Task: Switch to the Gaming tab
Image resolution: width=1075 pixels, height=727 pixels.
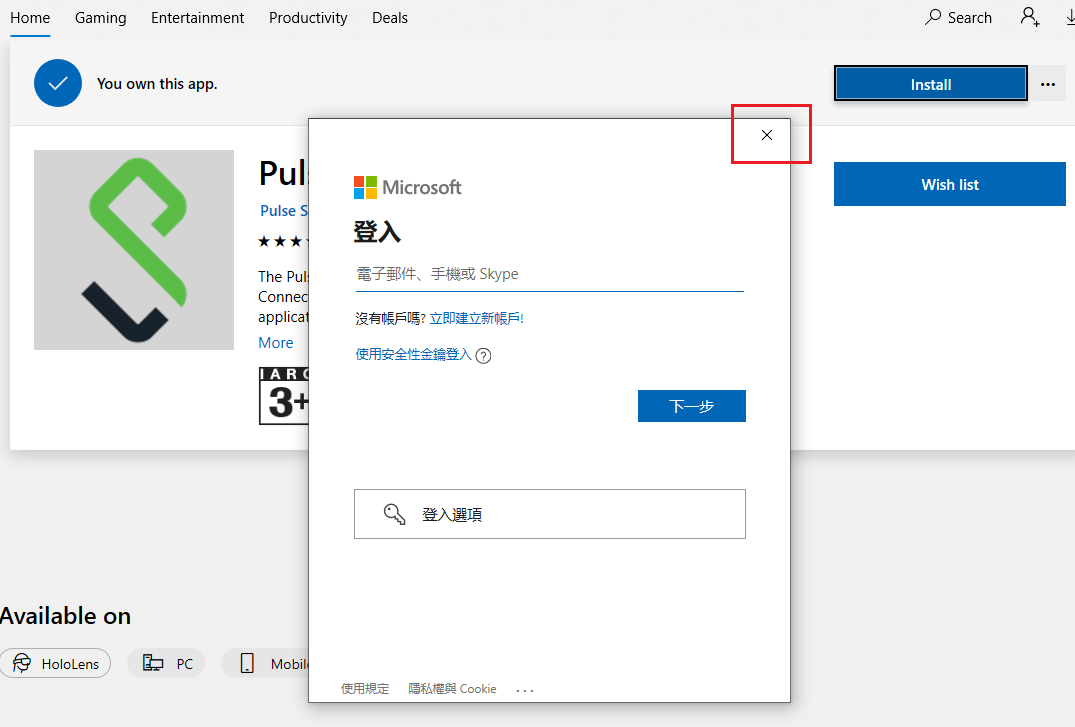Action: coord(100,18)
